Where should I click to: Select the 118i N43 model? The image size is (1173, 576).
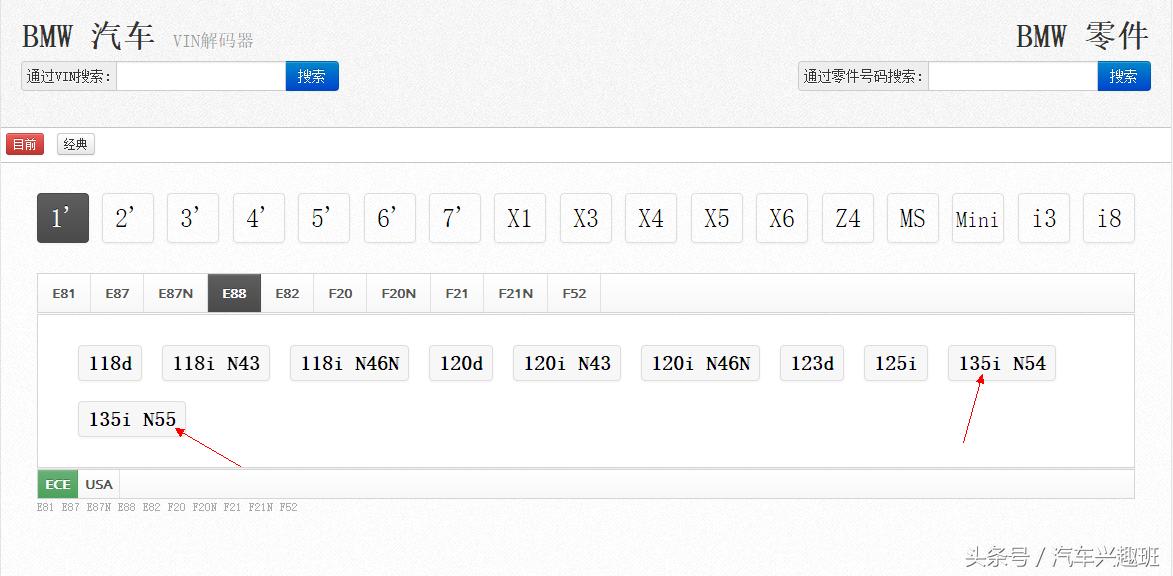[216, 364]
